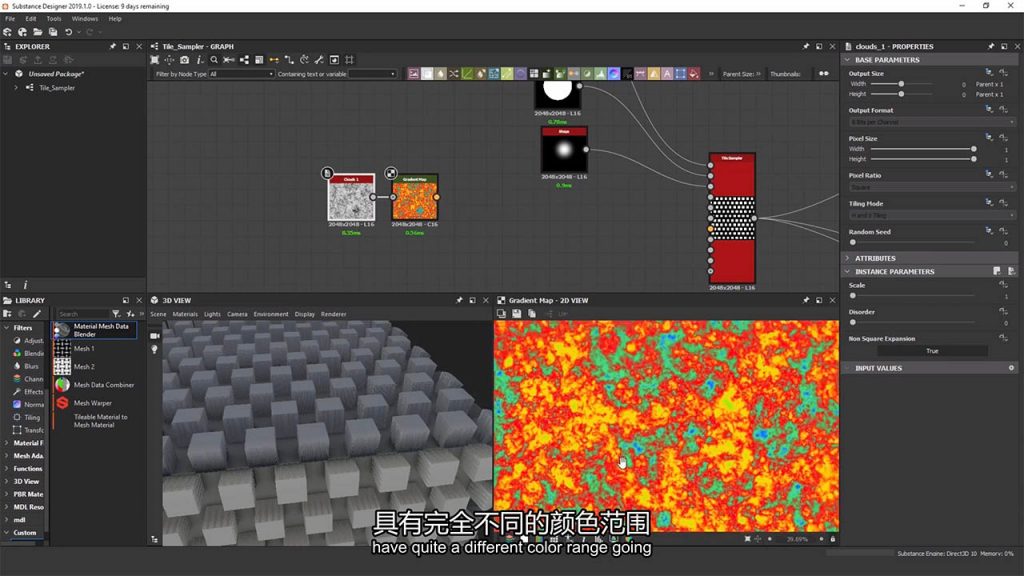The height and width of the screenshot is (576, 1024).
Task: Open the Tools menu
Action: click(54, 19)
